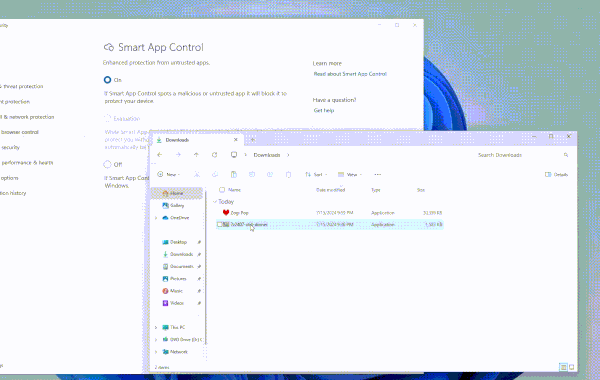Navigate up one folder level
This screenshot has height=380, width=600.
pos(196,155)
